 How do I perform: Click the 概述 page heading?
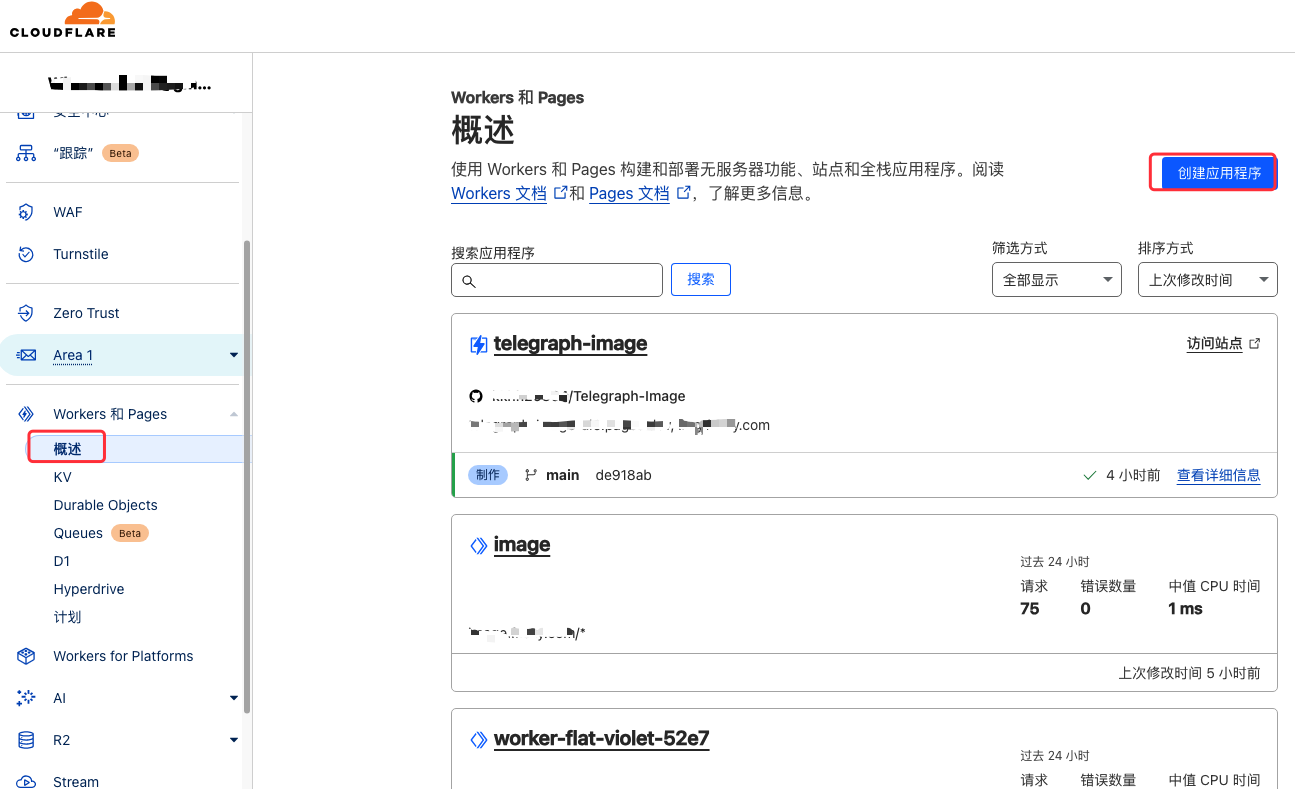point(483,130)
